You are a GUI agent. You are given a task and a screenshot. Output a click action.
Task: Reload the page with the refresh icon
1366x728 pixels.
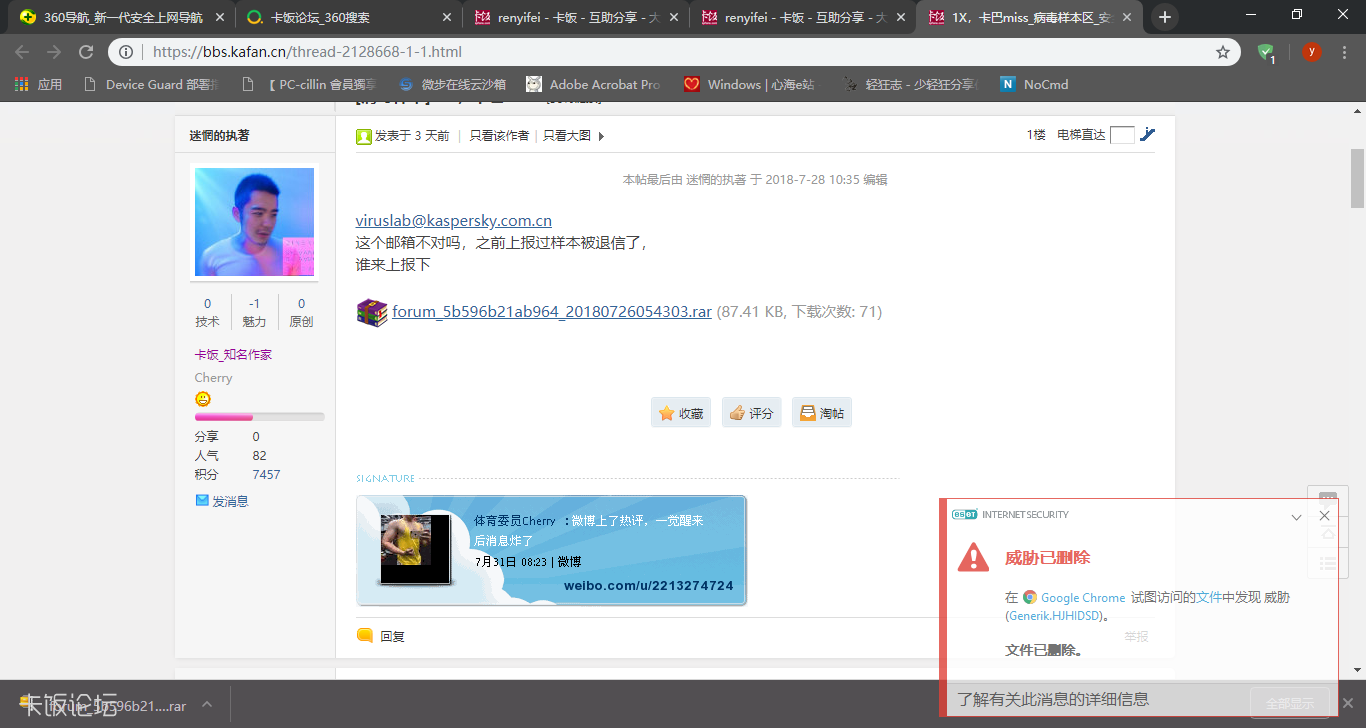(86, 52)
